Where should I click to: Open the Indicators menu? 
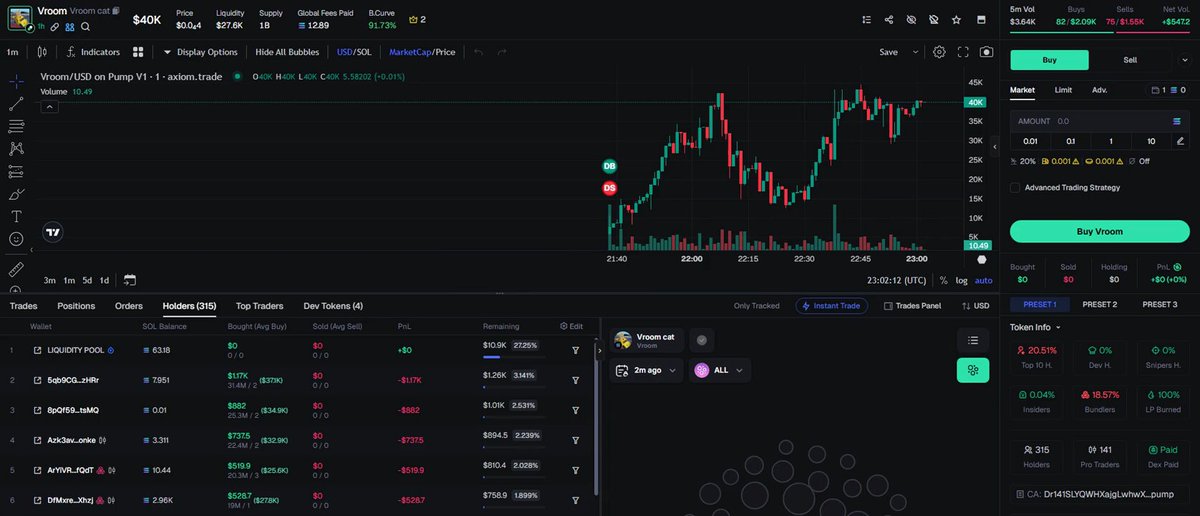pyautogui.click(x=93, y=52)
